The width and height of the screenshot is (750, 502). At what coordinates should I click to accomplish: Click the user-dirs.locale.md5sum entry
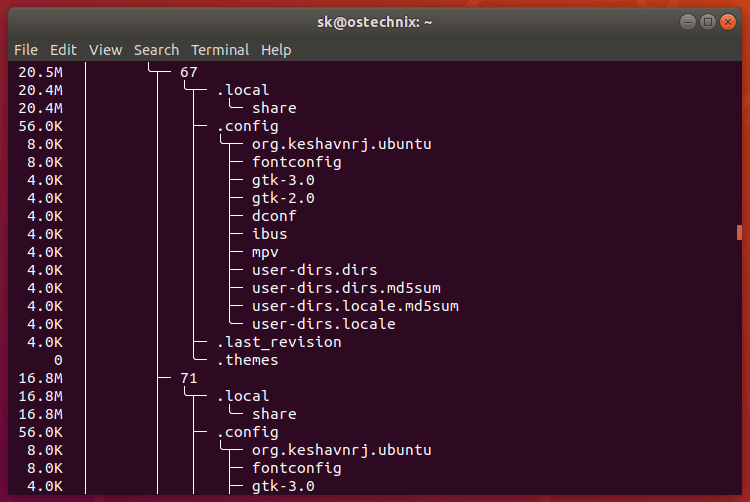click(355, 306)
